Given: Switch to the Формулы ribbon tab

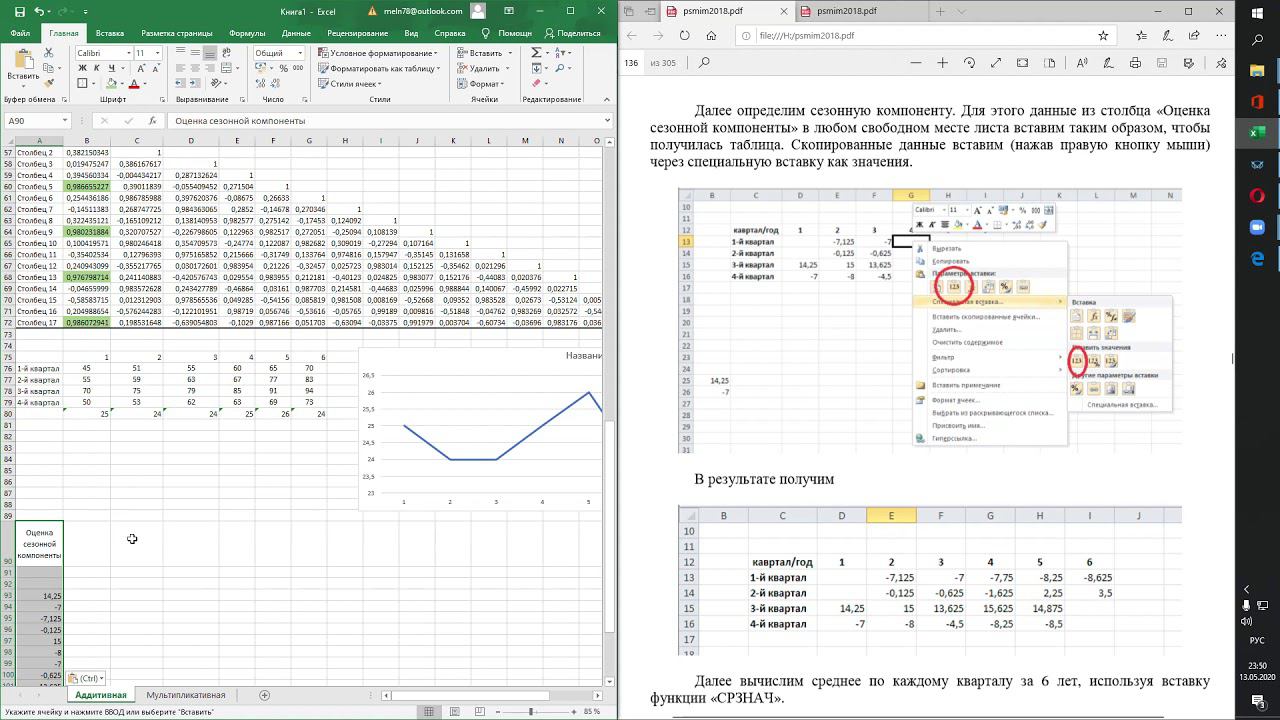Looking at the screenshot, I should coord(247,33).
